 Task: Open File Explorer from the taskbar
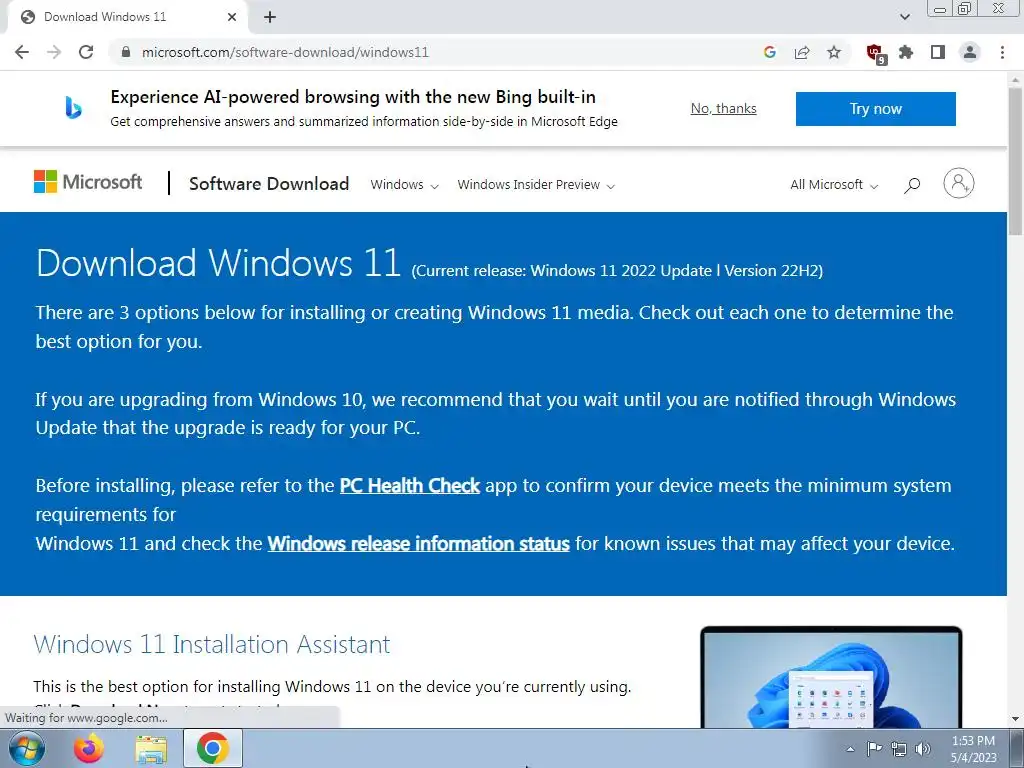coord(151,749)
